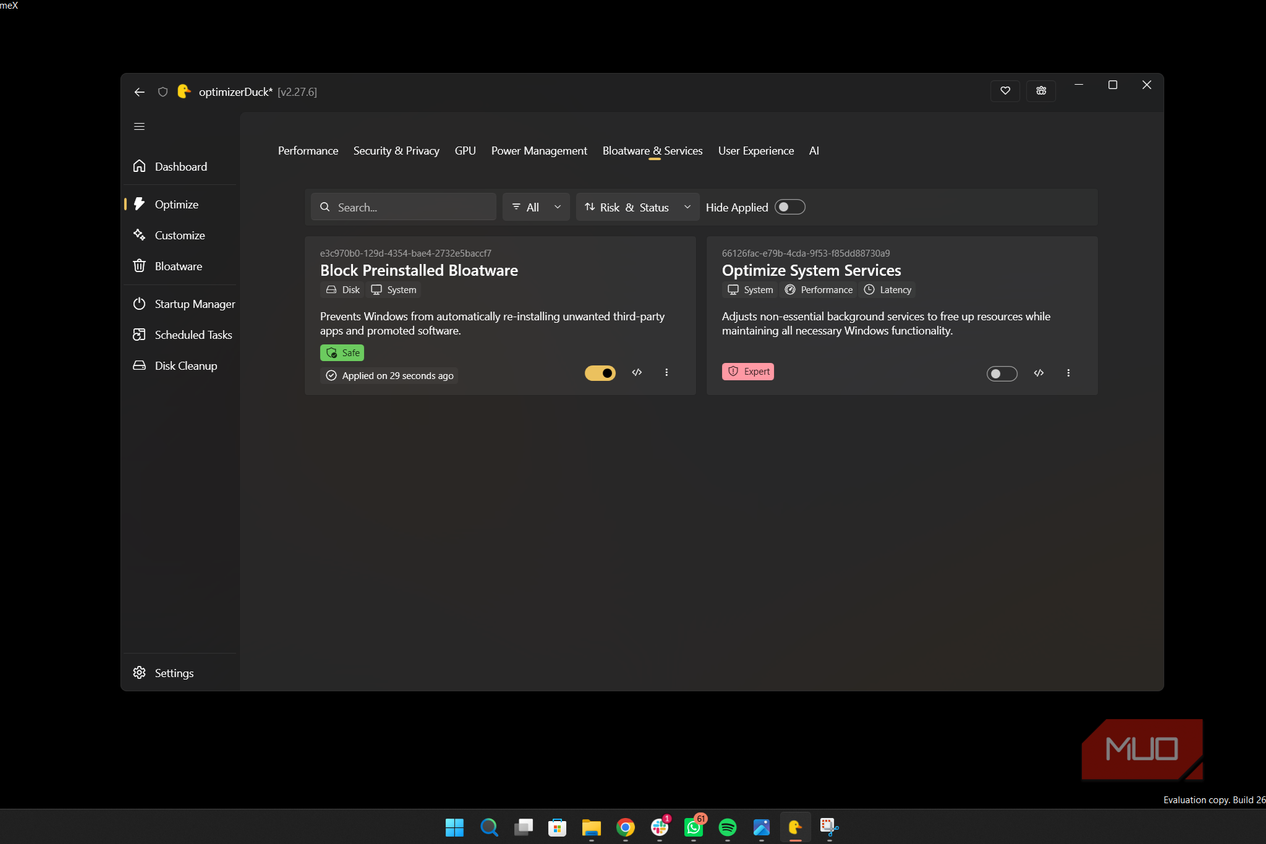Image resolution: width=1266 pixels, height=844 pixels.
Task: Click the optimizerDuck duck logo
Action: pos(184,91)
